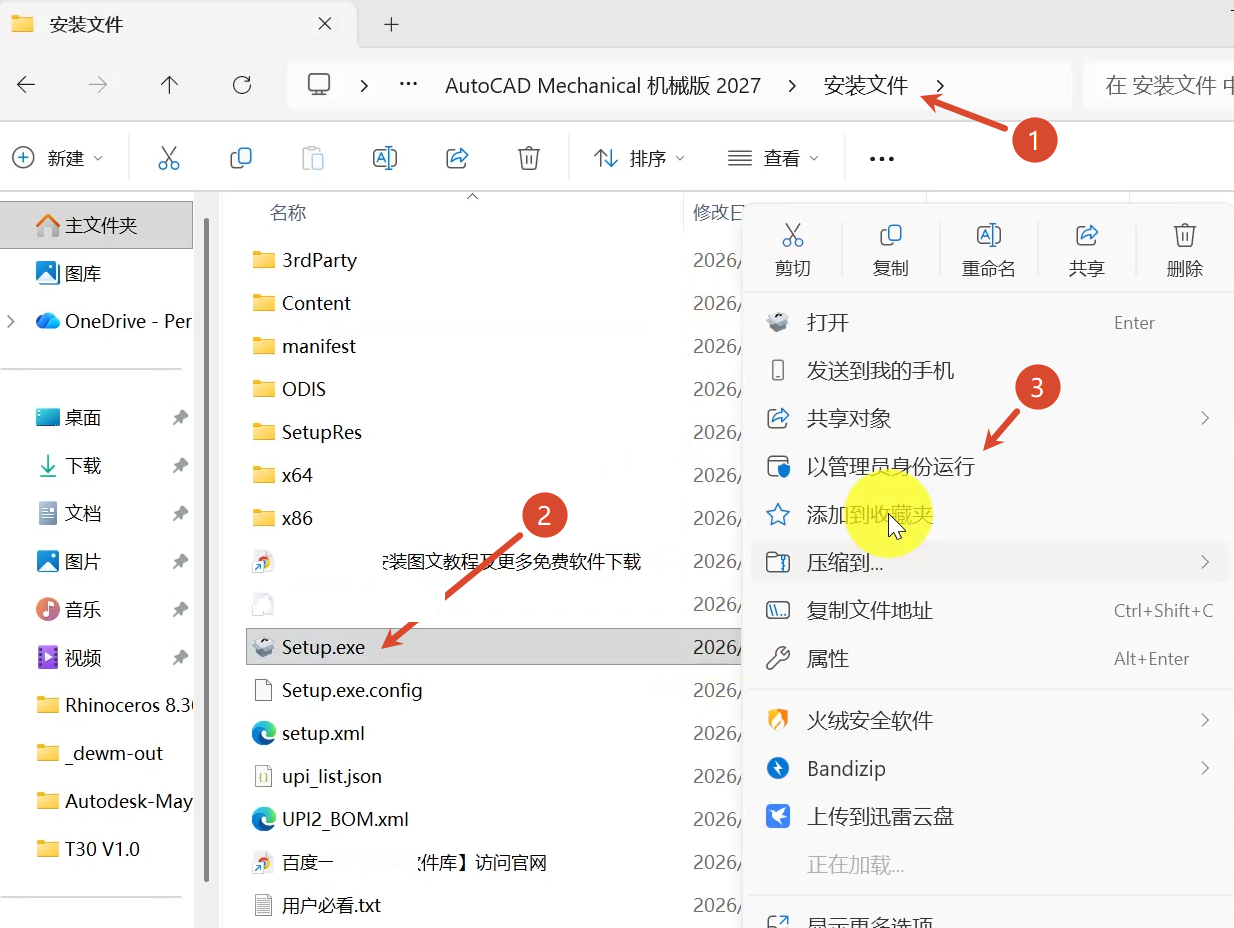Click 重命名 in the context menu
Viewport: 1234px width, 928px height.
coord(989,249)
